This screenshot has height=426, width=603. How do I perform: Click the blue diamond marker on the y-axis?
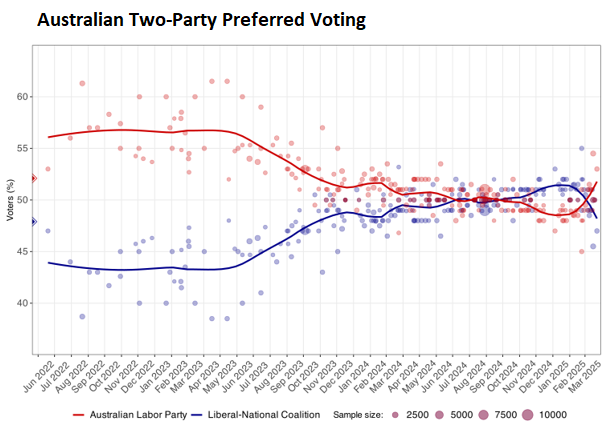pos(33,222)
